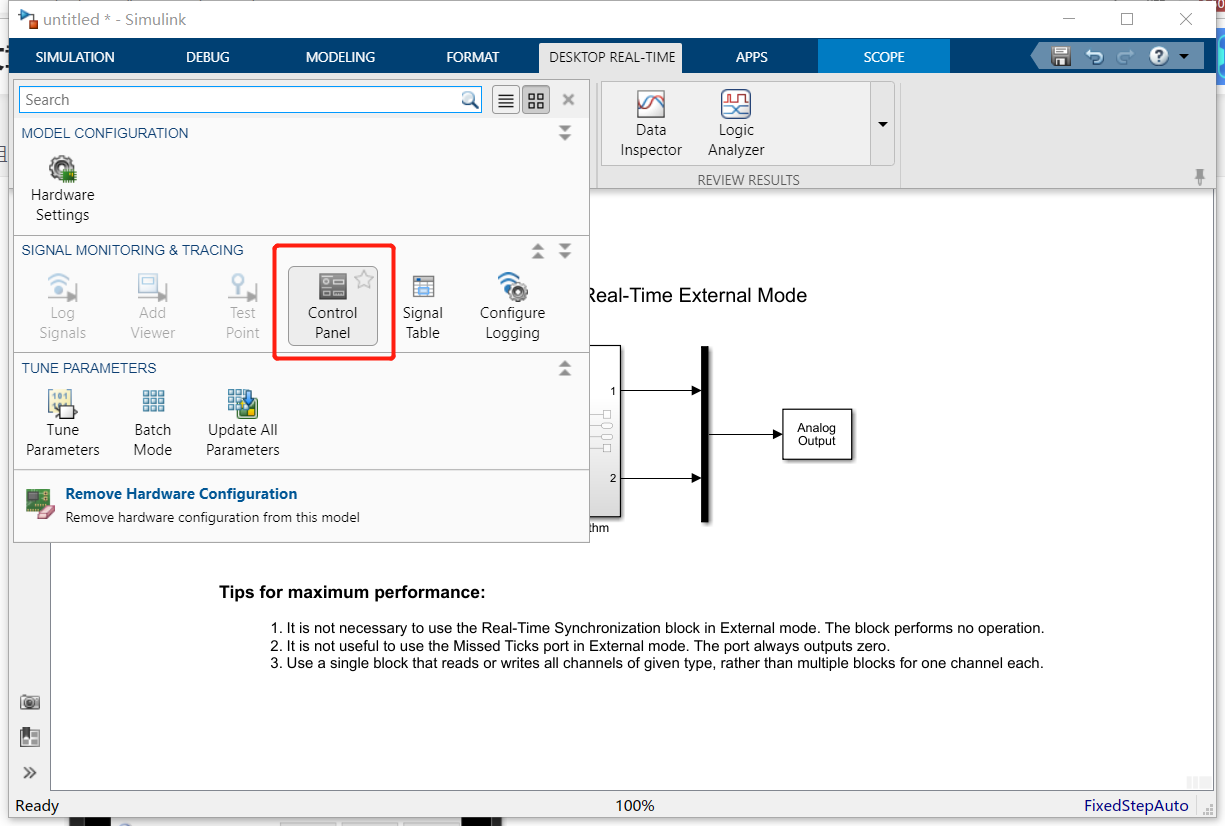Click the Real-Time External Mode title text
1225x826 pixels.
click(x=696, y=296)
